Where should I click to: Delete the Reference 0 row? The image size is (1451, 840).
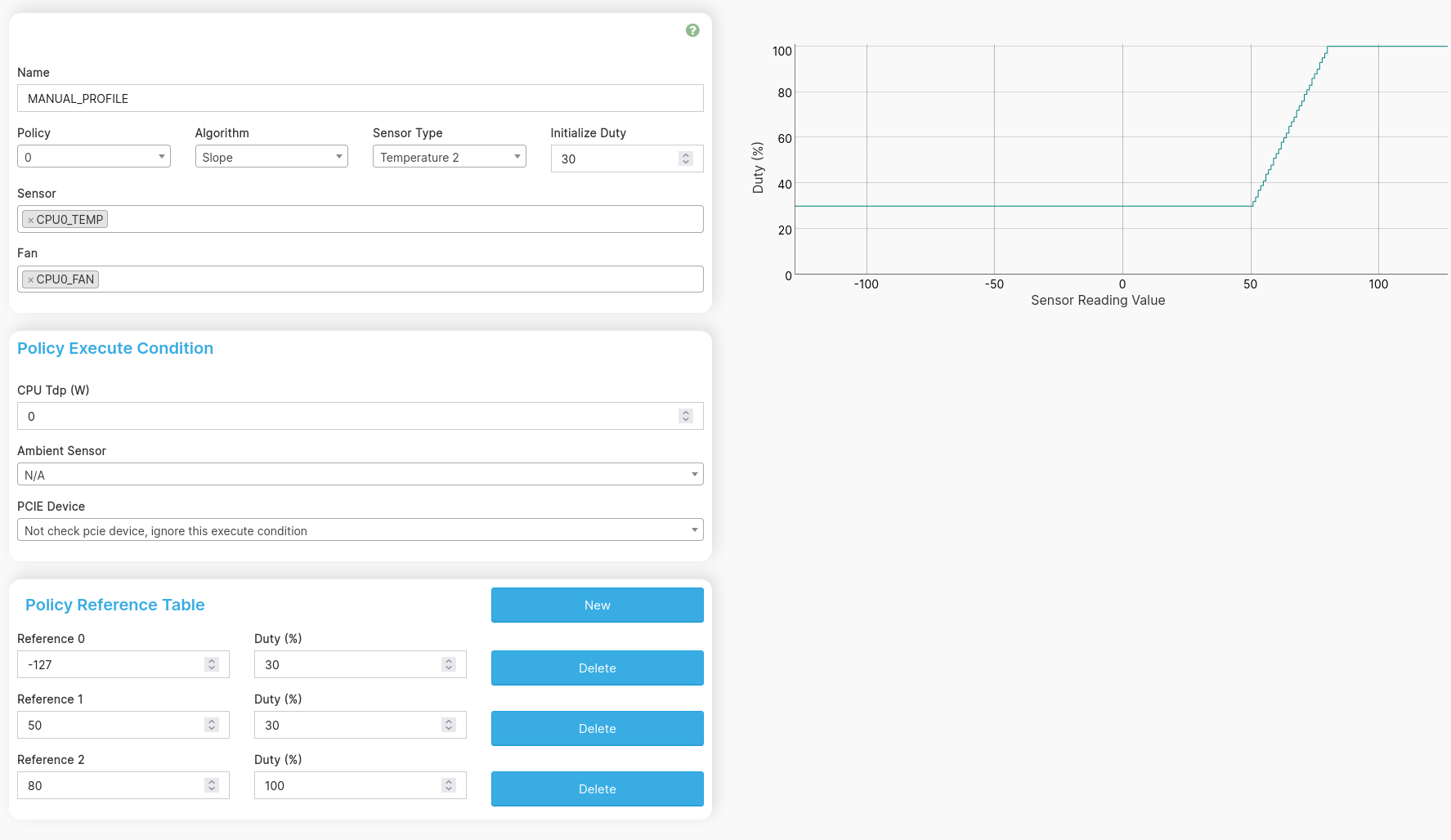point(597,668)
